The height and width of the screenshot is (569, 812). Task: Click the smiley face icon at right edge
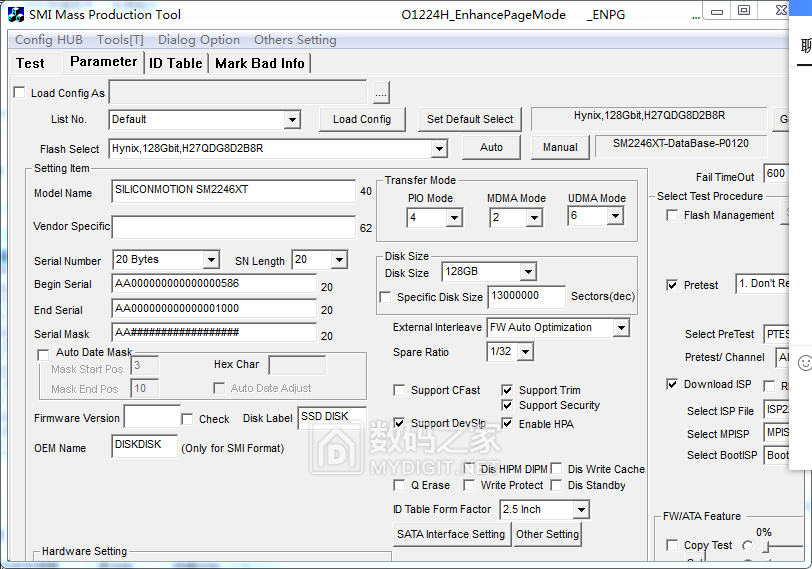coord(805,363)
